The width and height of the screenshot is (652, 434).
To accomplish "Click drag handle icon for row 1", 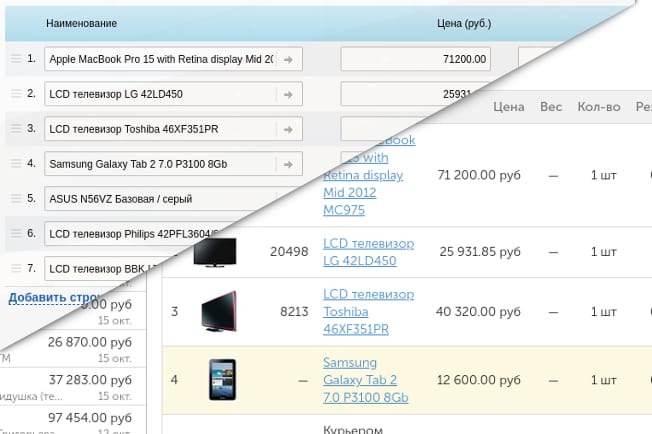I will tap(16, 59).
